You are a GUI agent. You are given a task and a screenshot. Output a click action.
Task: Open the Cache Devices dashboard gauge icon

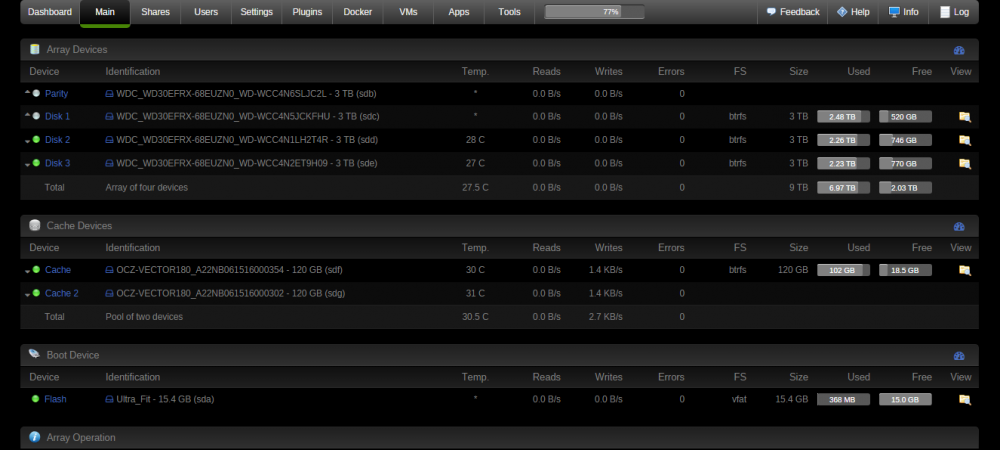(x=959, y=226)
